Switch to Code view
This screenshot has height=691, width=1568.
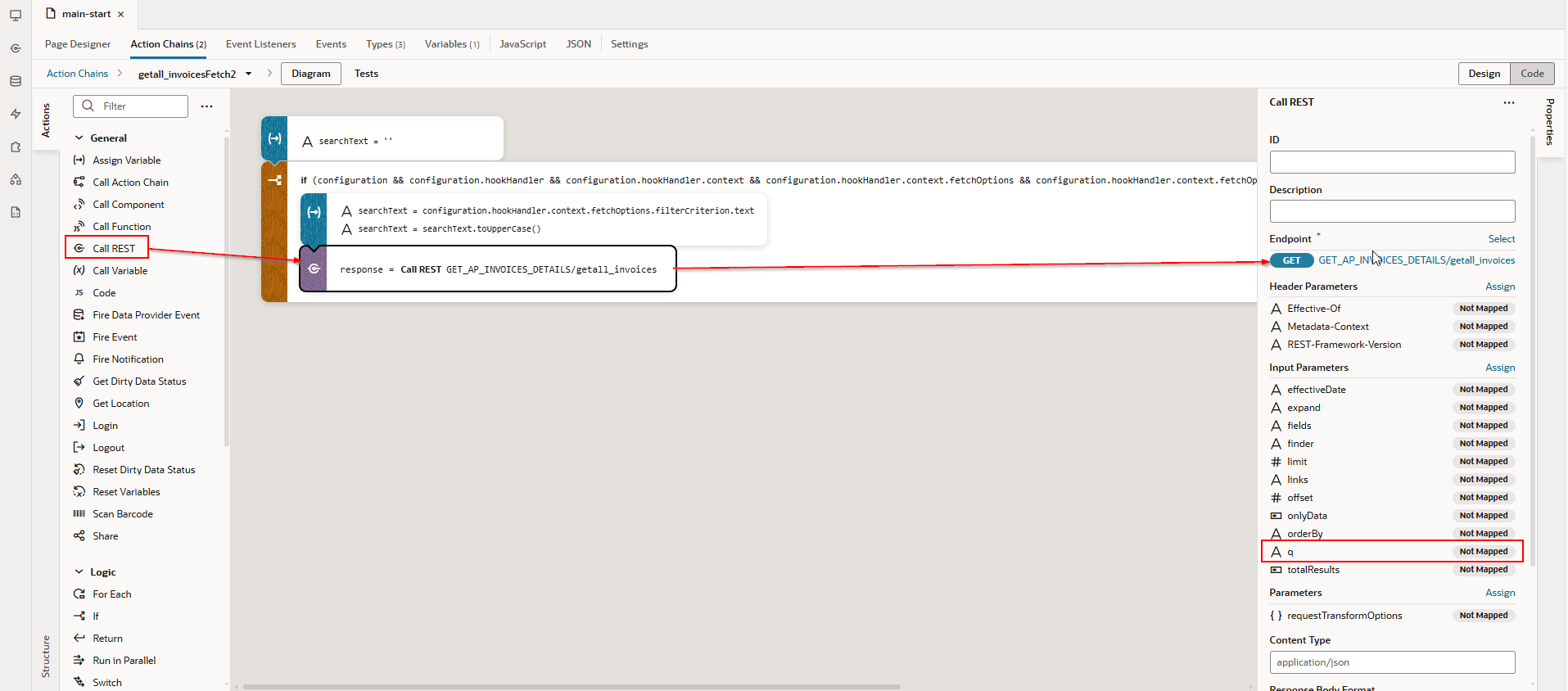point(1532,74)
